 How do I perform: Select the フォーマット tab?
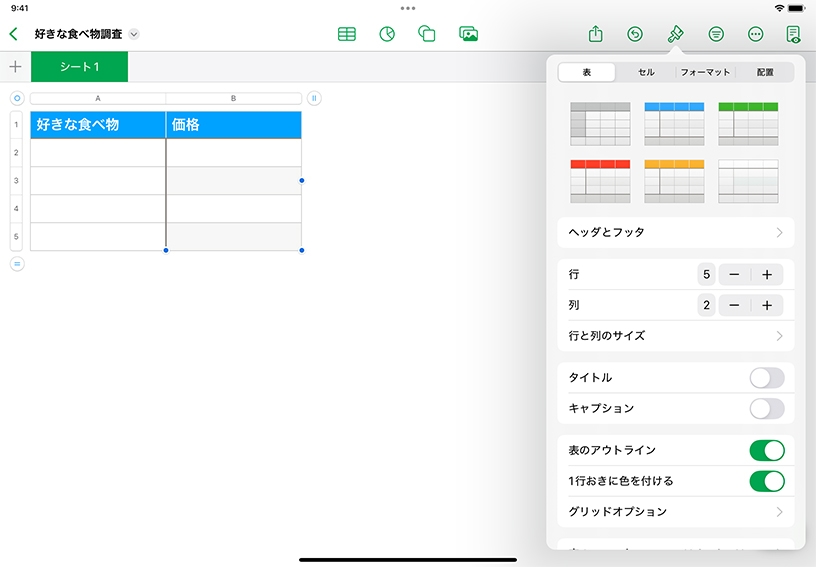705,72
